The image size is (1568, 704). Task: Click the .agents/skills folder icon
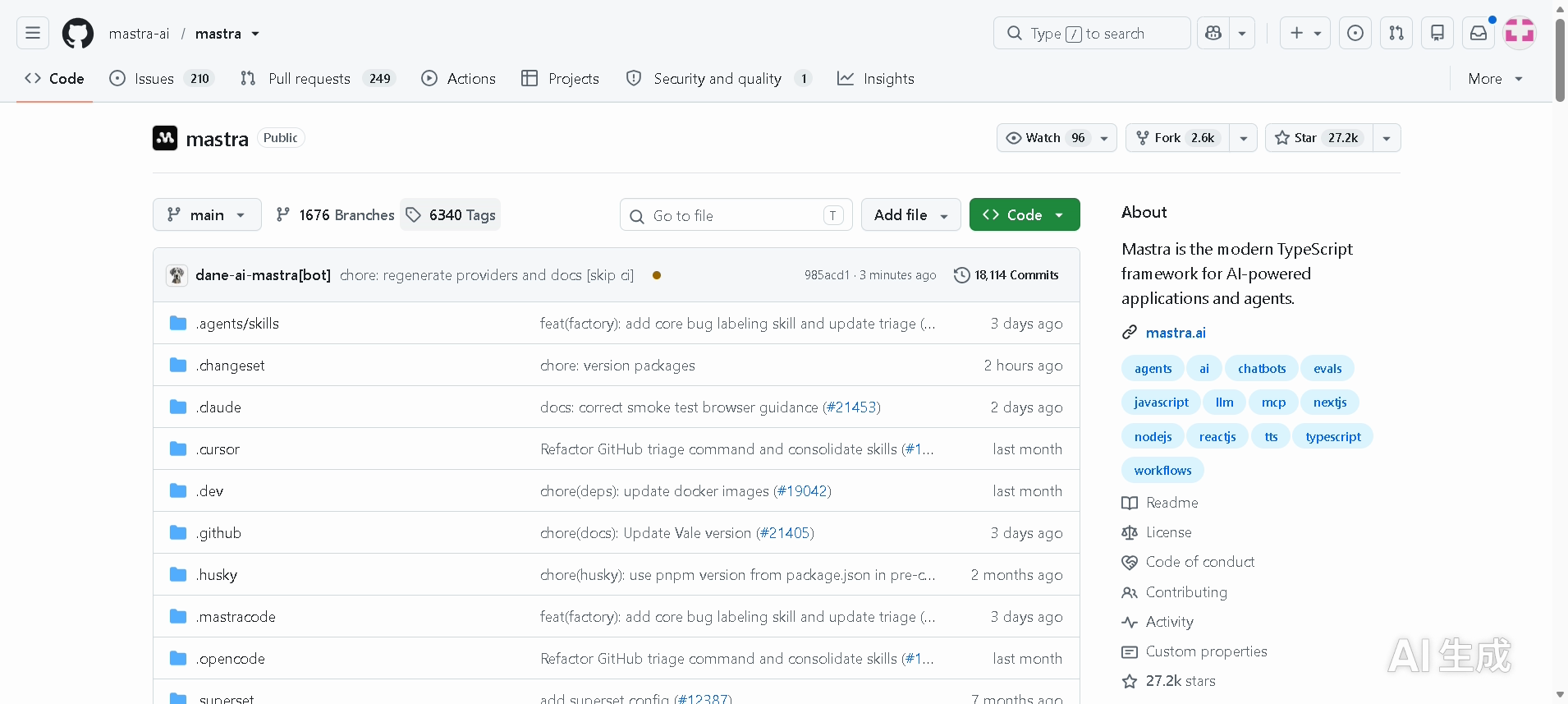(178, 324)
